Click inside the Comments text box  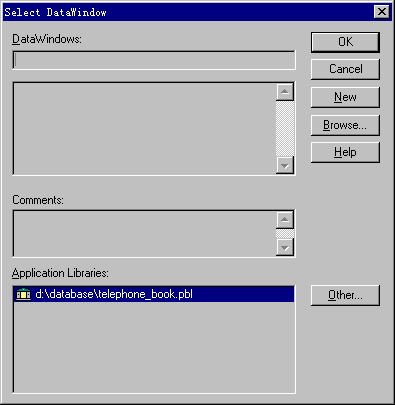(x=145, y=233)
